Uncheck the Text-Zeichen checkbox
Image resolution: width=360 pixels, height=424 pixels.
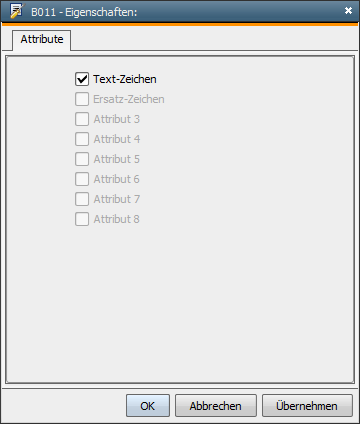[82, 79]
